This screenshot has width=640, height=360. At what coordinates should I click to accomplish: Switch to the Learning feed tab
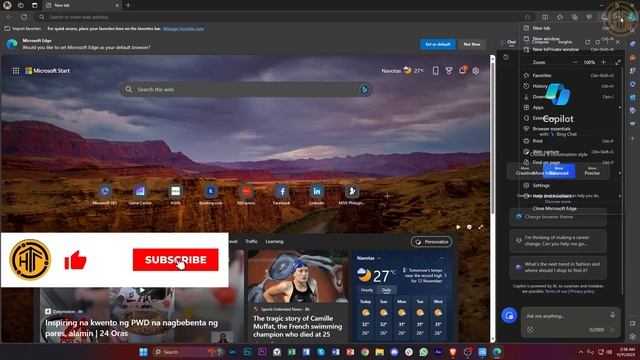274,241
